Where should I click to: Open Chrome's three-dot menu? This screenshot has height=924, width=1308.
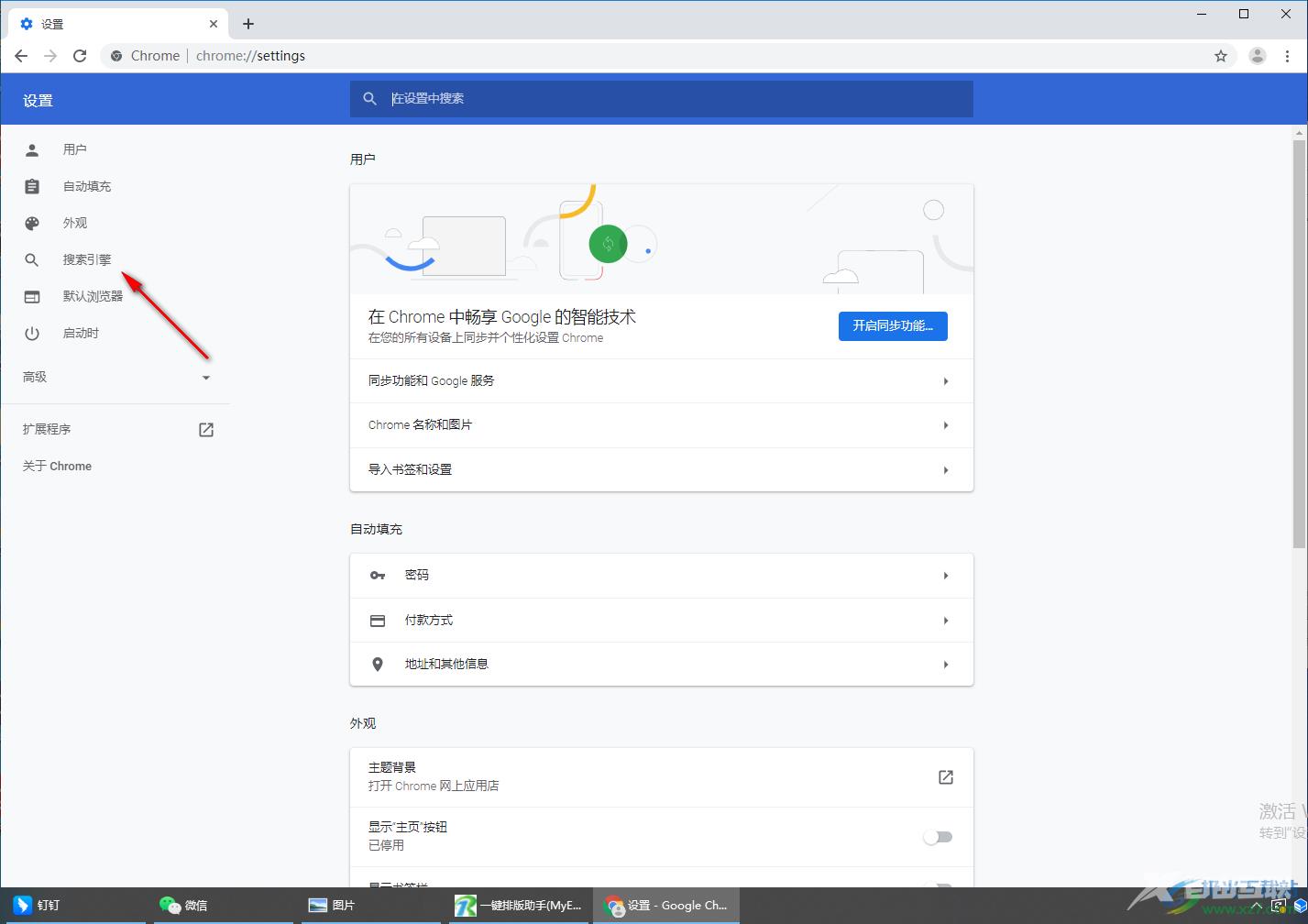click(1287, 56)
